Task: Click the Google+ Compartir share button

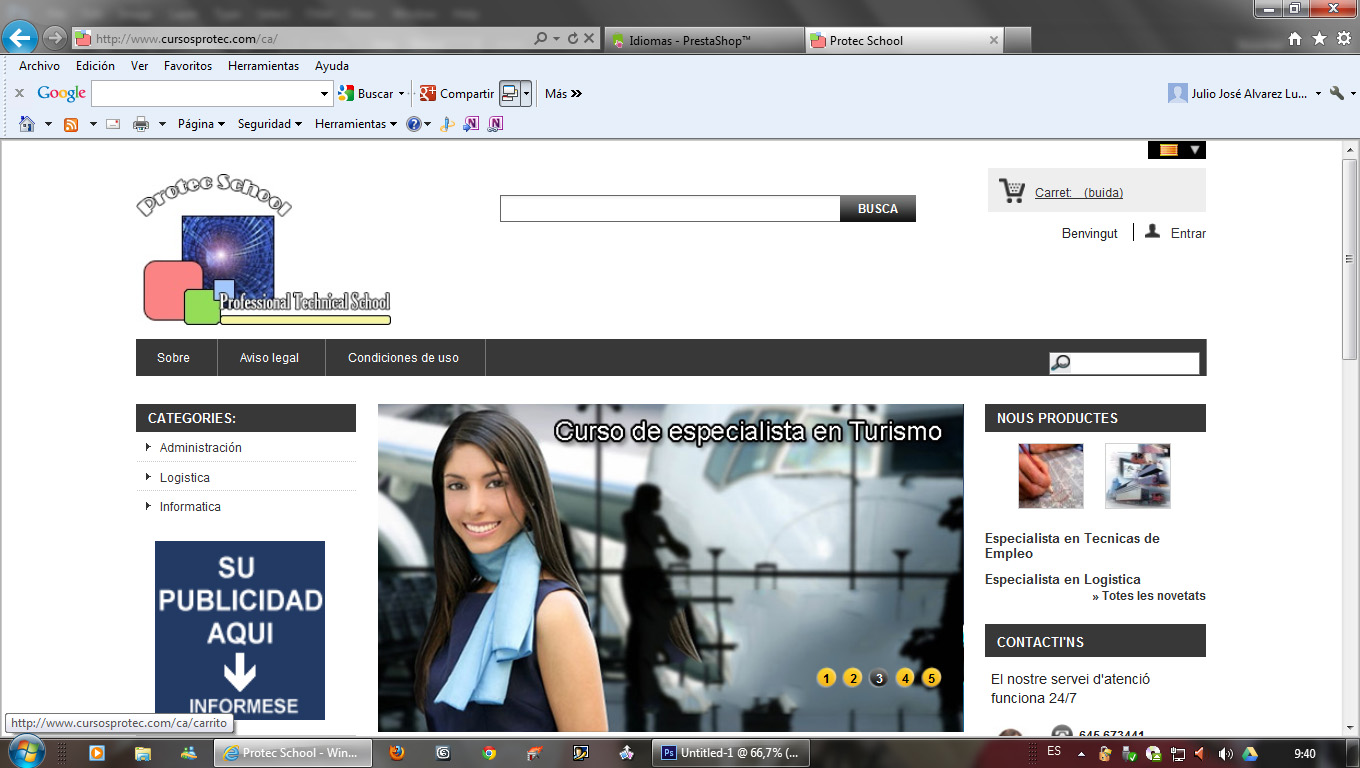Action: click(457, 93)
